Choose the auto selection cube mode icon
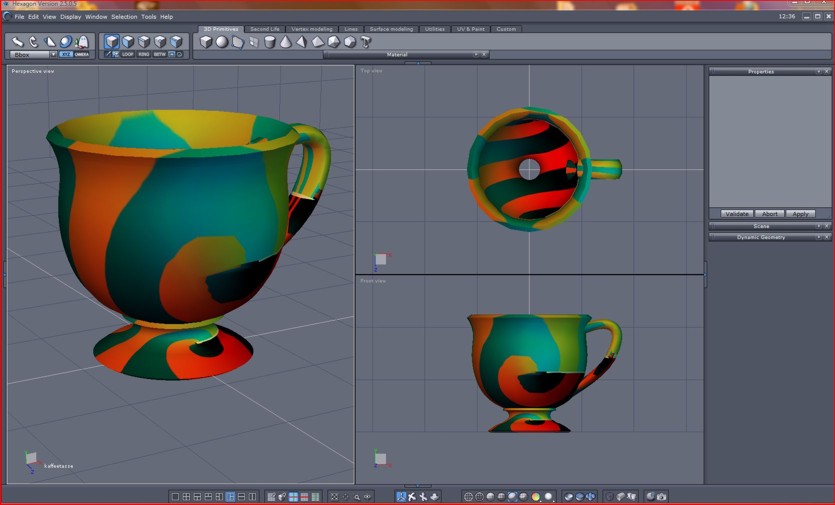Viewport: 835px width, 505px height. 176,42
